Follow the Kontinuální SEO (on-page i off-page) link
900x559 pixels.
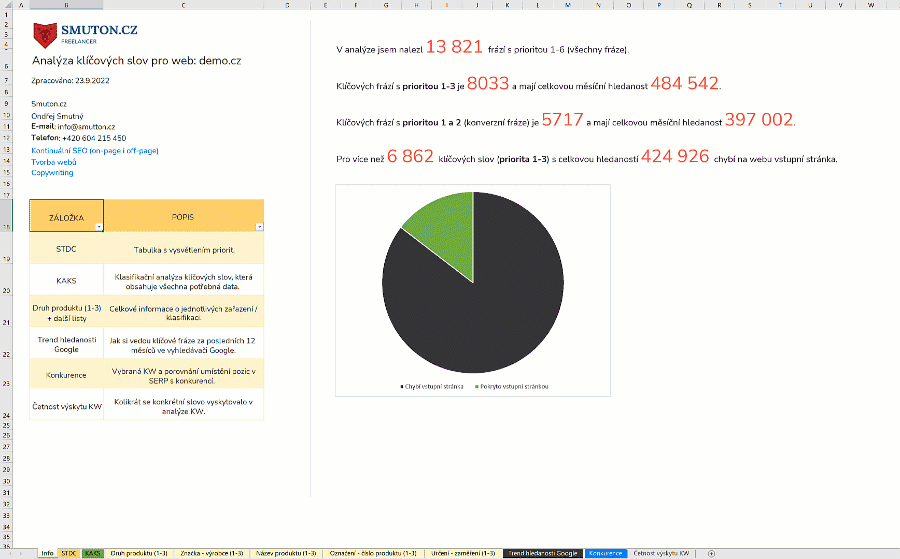[95, 150]
